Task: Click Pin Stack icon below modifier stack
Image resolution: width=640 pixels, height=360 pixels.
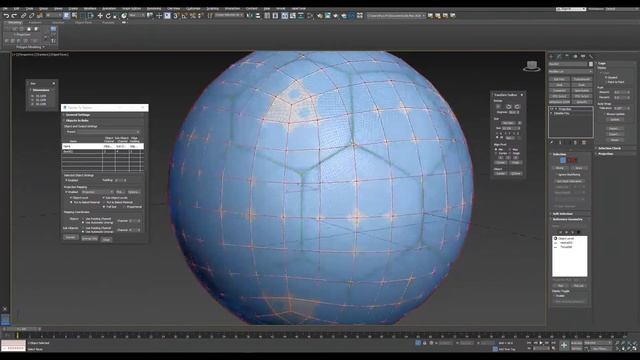Action: 551,142
